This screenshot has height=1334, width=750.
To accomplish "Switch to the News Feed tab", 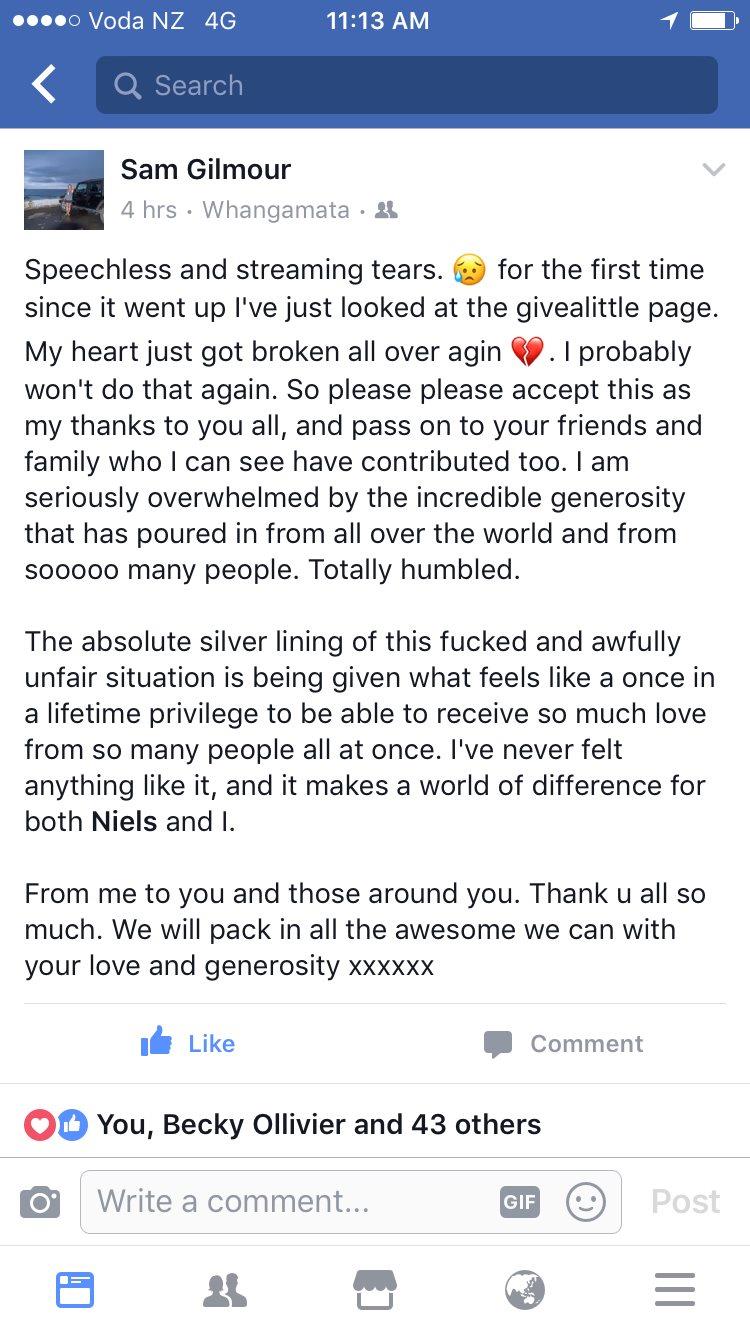I will click(75, 1290).
